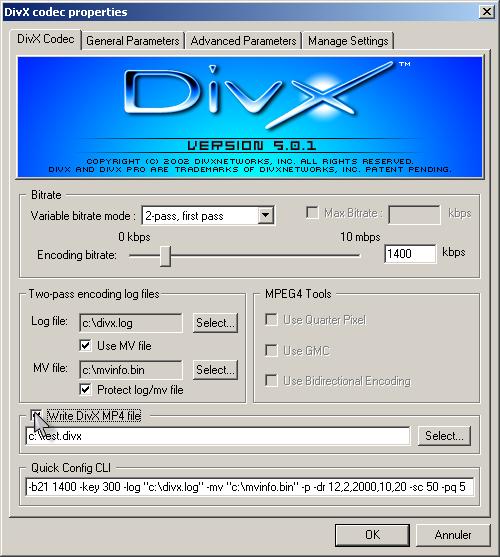500x557 pixels.
Task: Toggle Use GMC checkbox
Action: [x=272, y=350]
